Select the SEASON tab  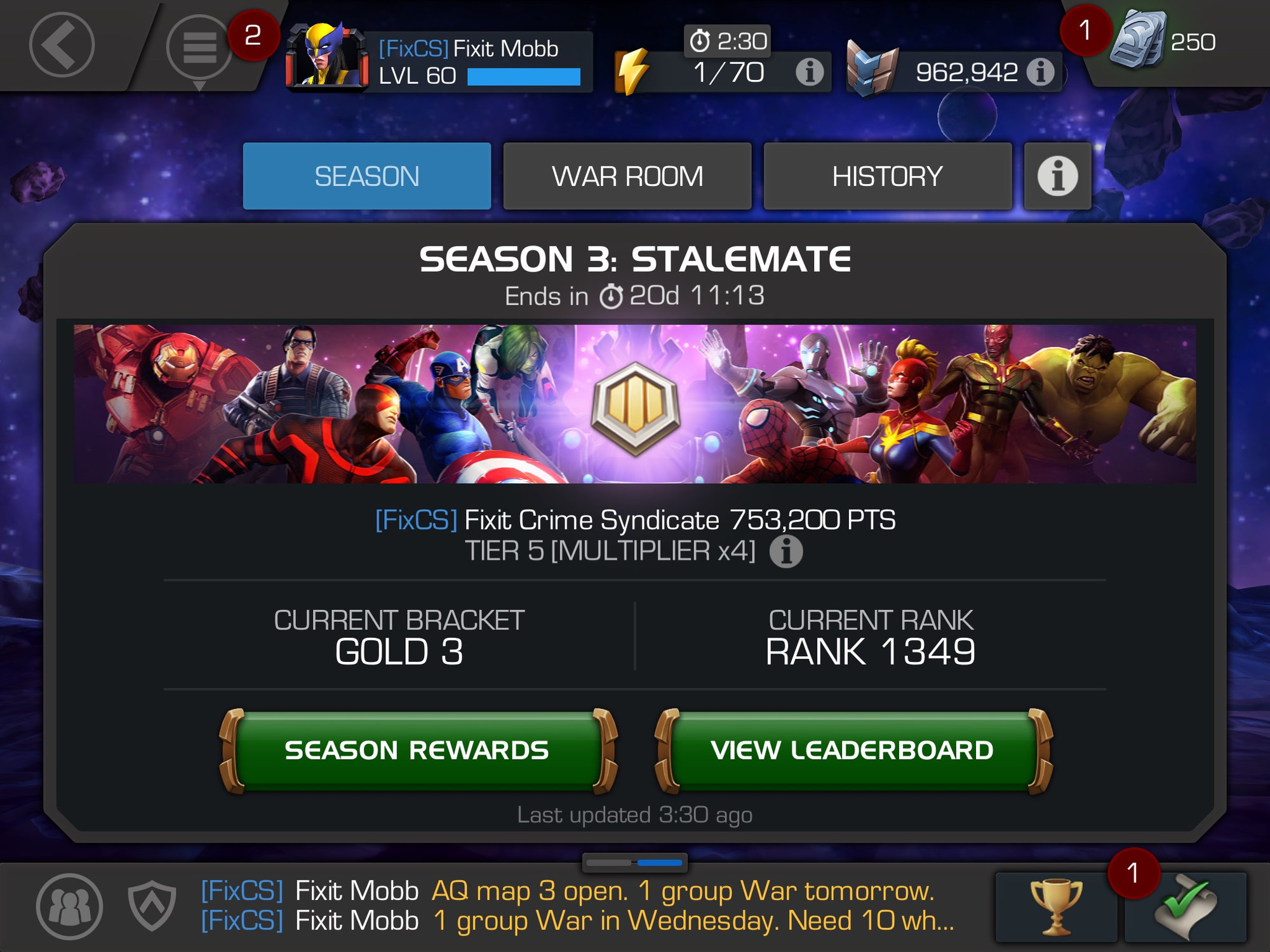(x=367, y=176)
